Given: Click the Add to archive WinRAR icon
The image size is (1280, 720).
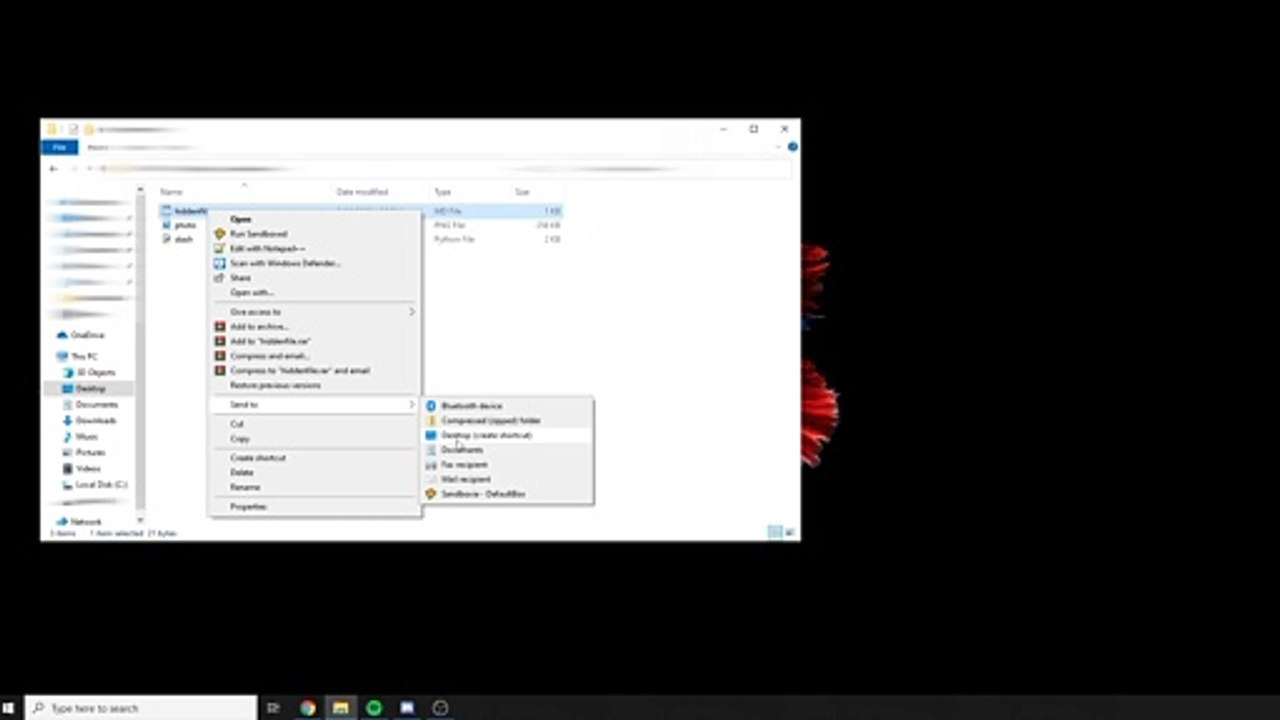Looking at the screenshot, I should (x=221, y=327).
